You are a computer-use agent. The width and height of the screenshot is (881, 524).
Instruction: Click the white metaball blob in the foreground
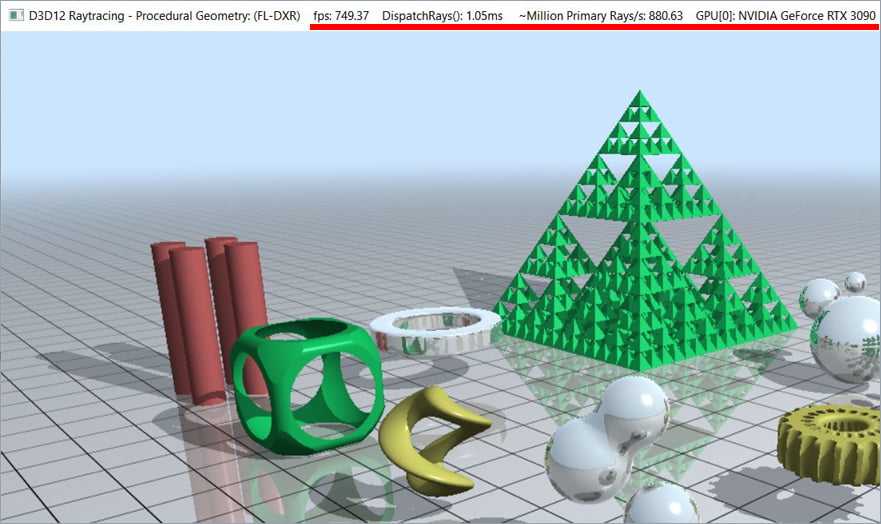608,439
